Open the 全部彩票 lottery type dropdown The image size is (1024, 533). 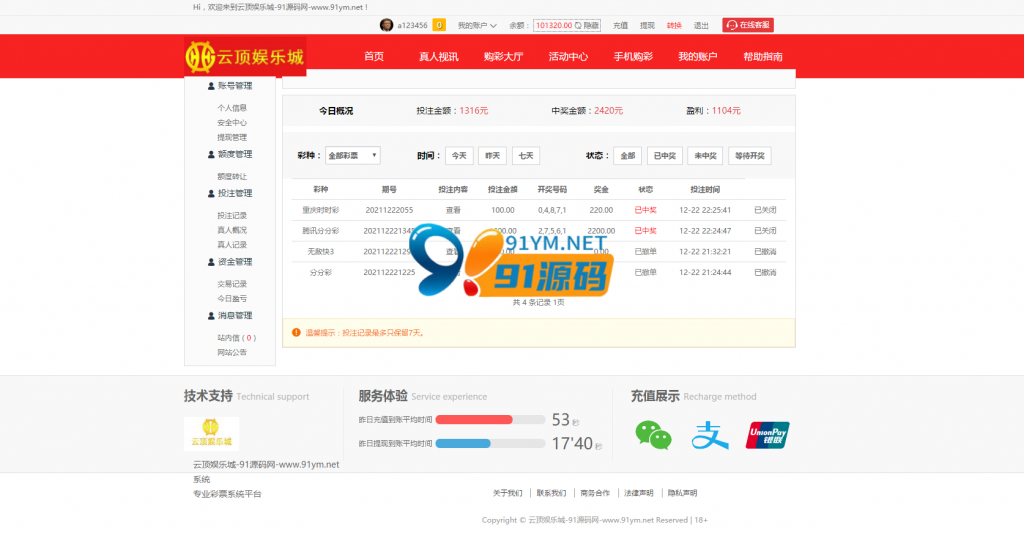point(353,155)
